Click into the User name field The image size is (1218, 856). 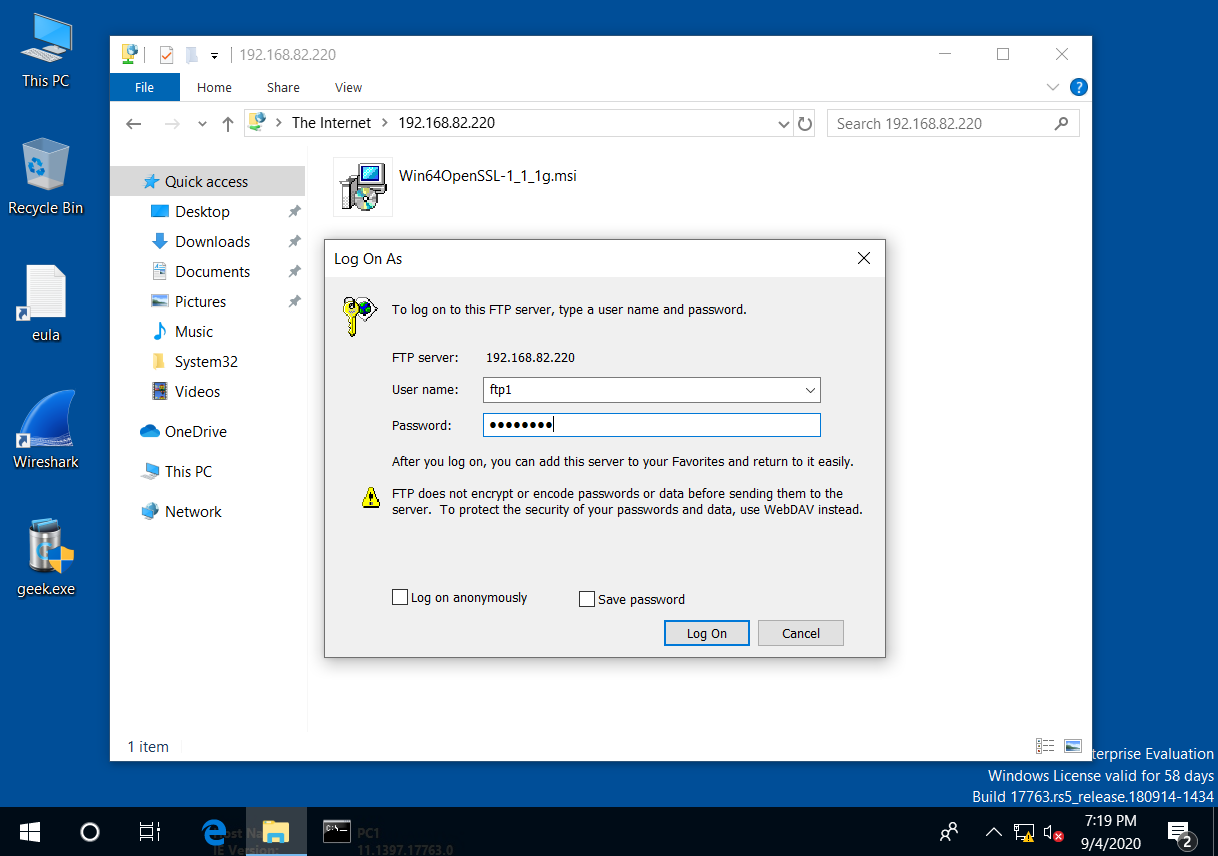tap(651, 390)
